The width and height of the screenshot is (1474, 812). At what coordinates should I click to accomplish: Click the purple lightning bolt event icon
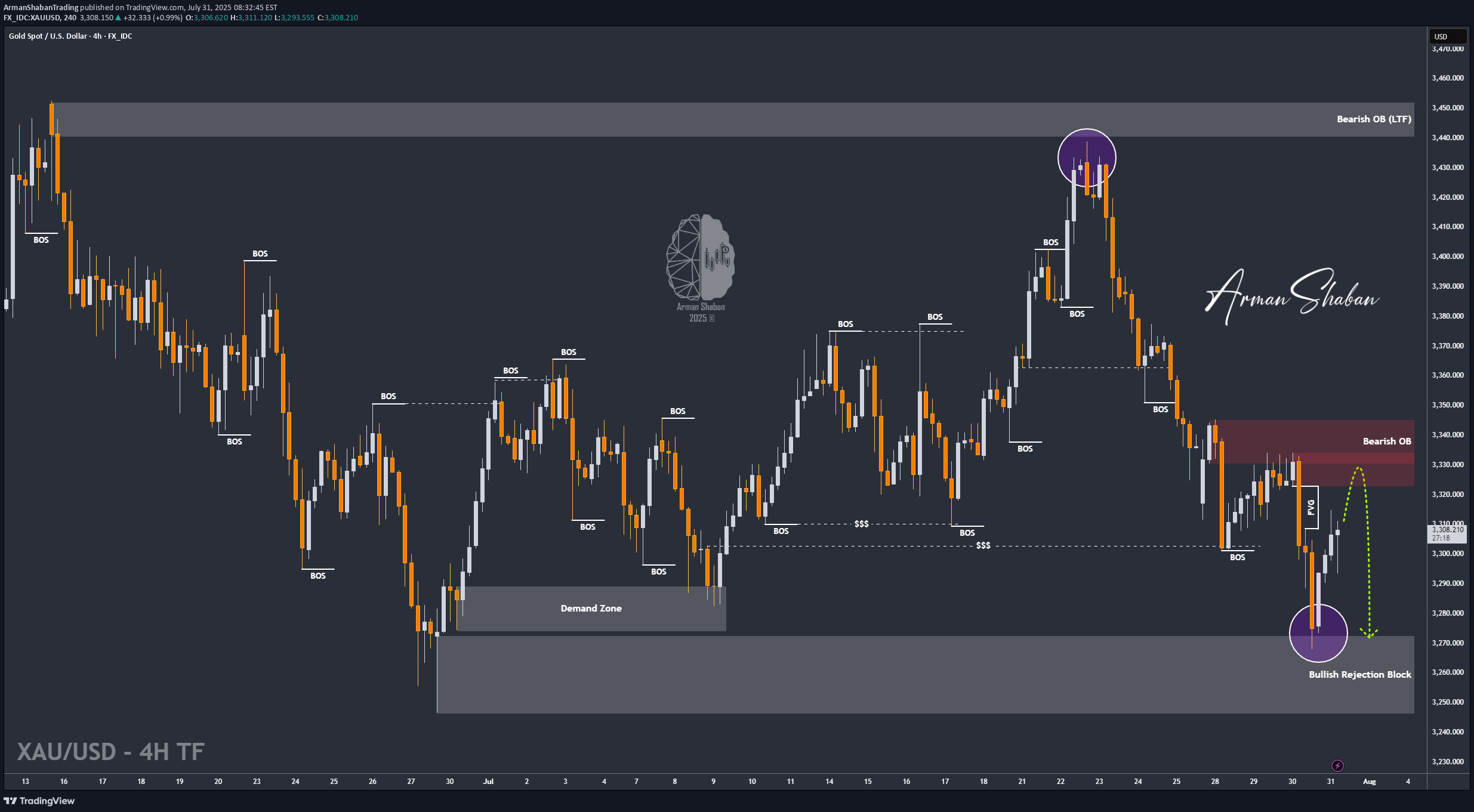coord(1337,765)
